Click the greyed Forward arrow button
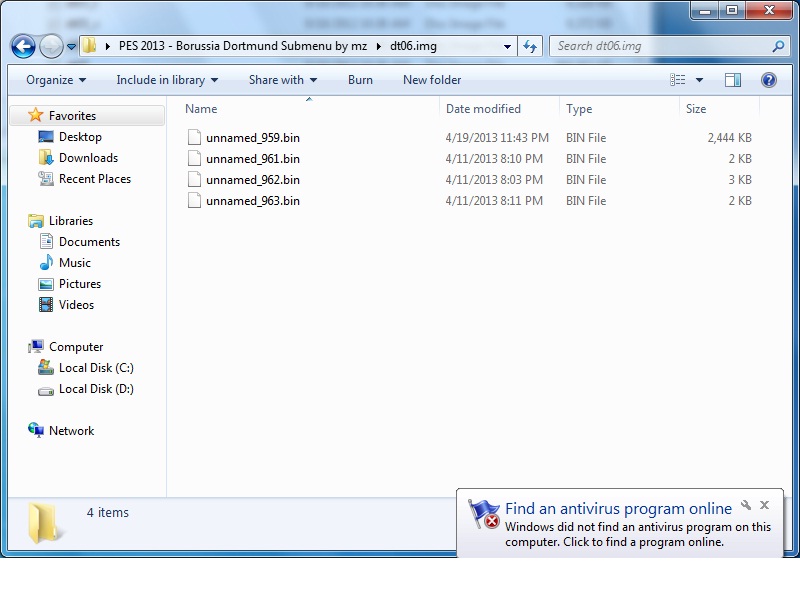The image size is (800, 614). point(51,47)
